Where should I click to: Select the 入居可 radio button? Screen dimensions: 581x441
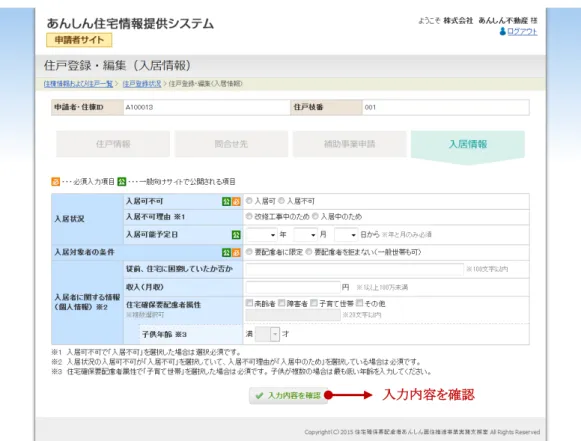[249, 201]
